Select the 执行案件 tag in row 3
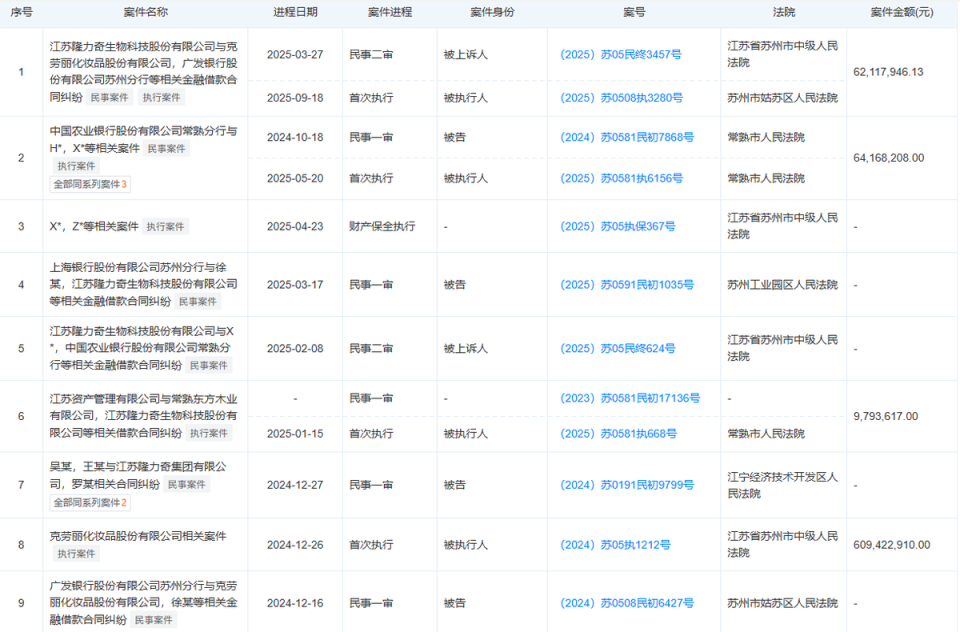This screenshot has width=960, height=632. 165,226
